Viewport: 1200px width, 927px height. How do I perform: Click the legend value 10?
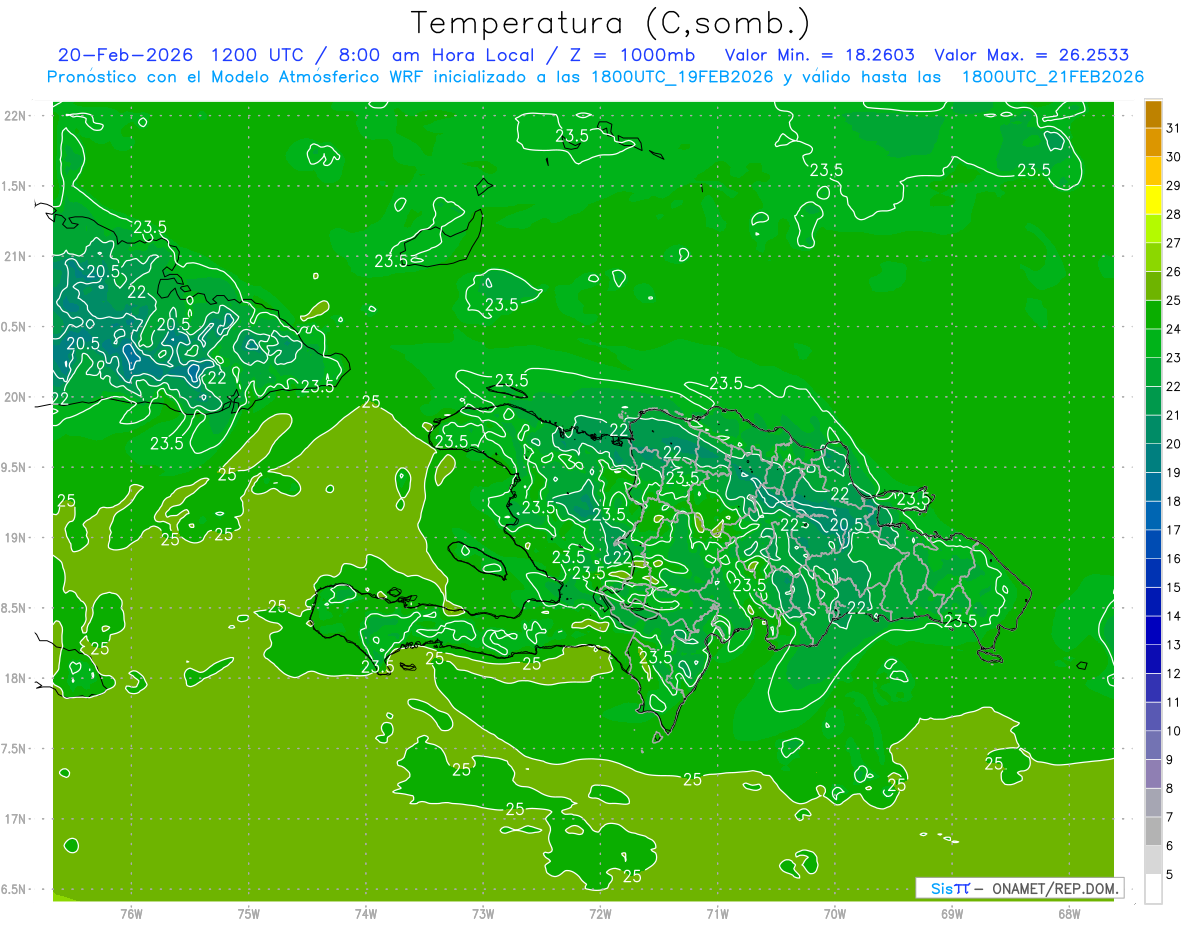1174,731
